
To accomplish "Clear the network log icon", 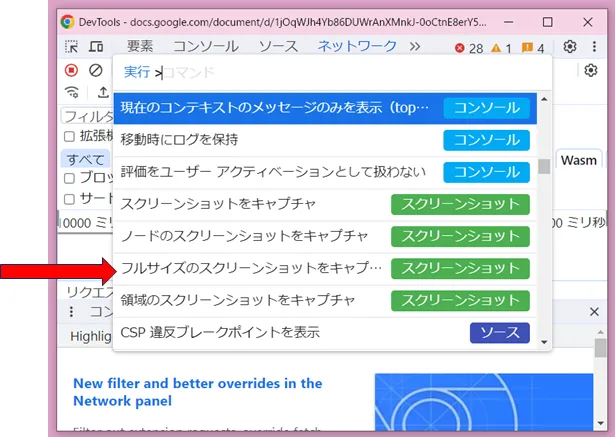I will 96,70.
